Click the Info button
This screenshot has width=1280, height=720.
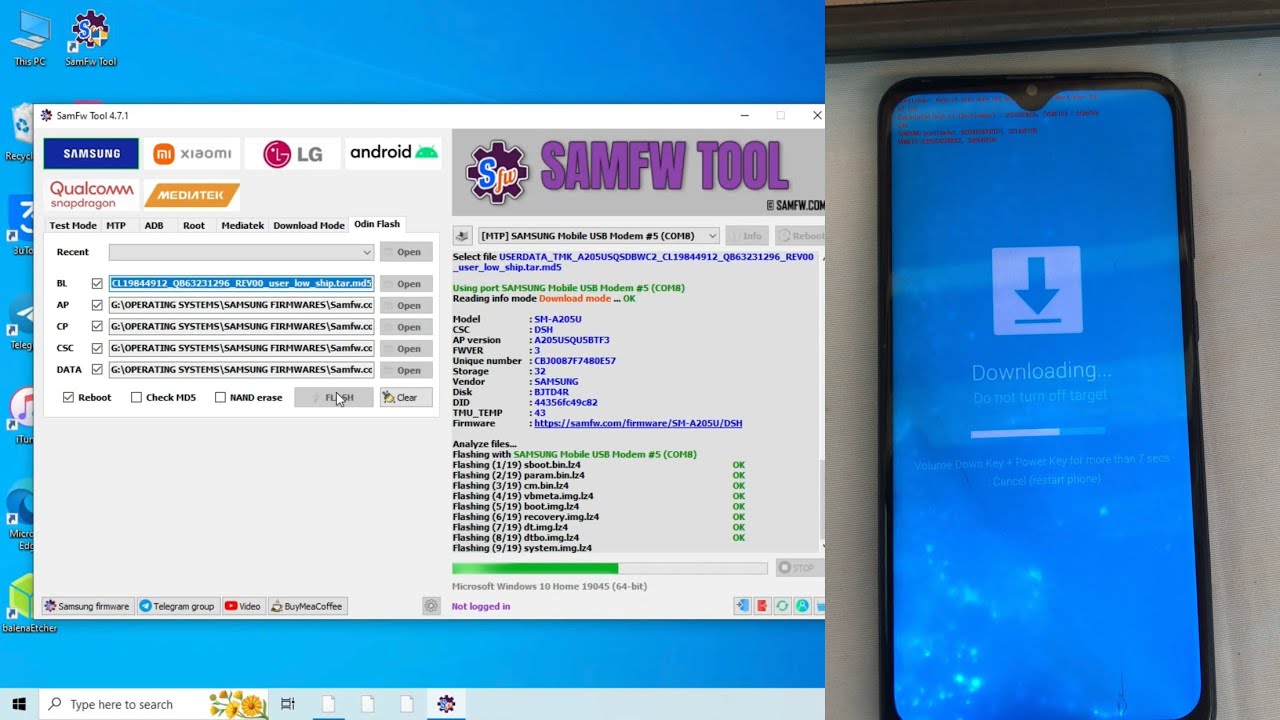747,236
